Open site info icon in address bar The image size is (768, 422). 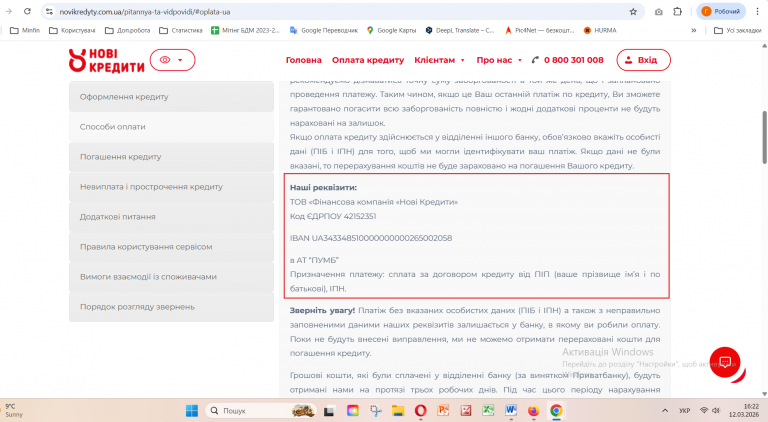tap(49, 11)
